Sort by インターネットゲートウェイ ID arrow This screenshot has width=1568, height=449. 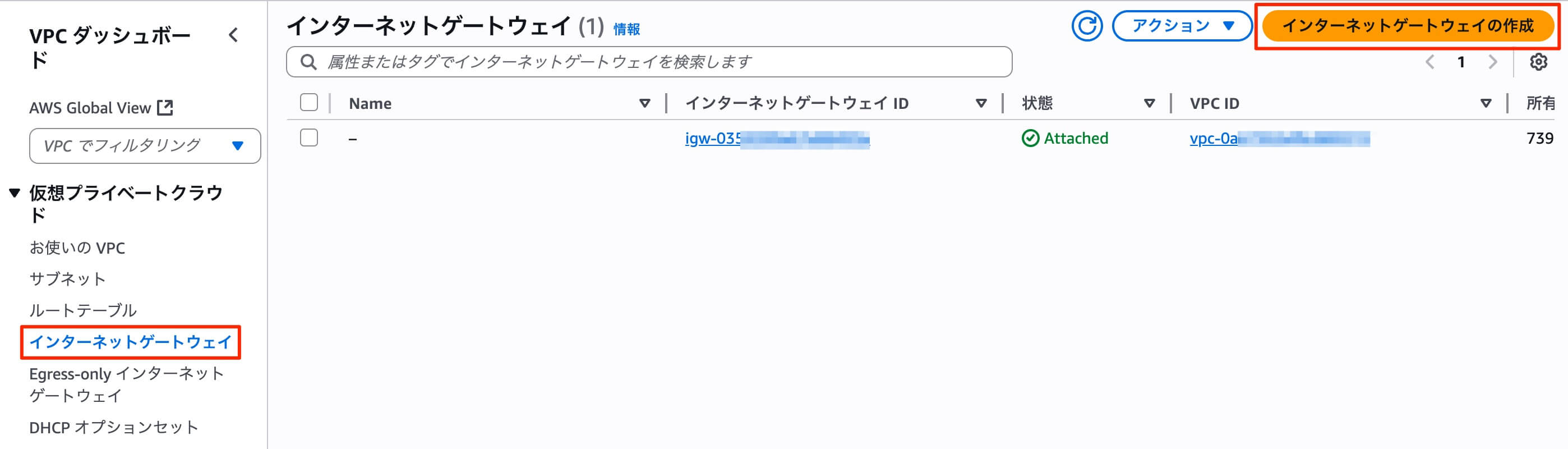coord(981,104)
